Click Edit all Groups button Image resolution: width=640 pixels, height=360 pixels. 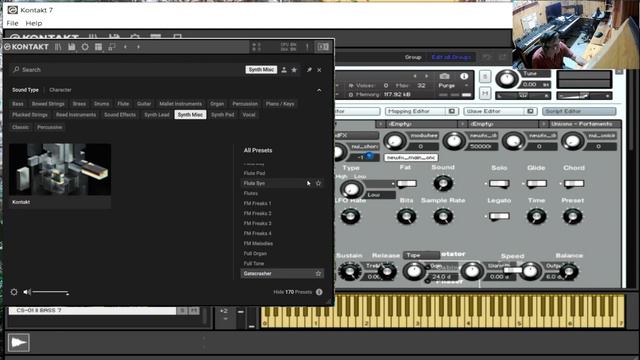click(451, 57)
